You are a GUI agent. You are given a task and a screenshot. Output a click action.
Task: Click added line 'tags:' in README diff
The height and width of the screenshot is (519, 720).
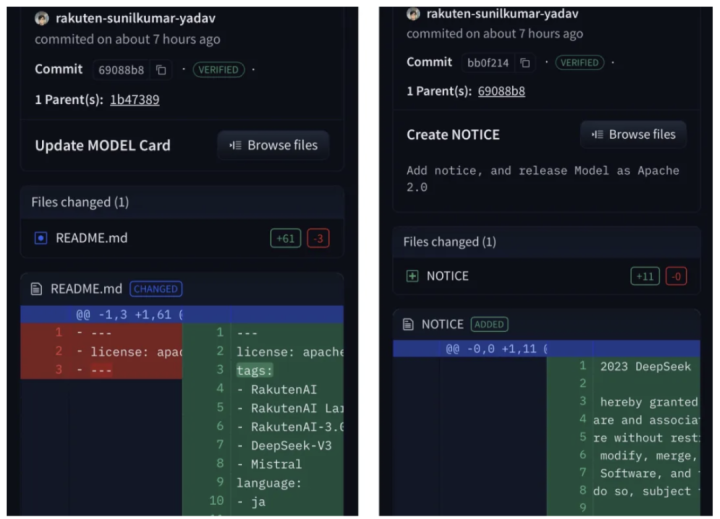point(254,371)
